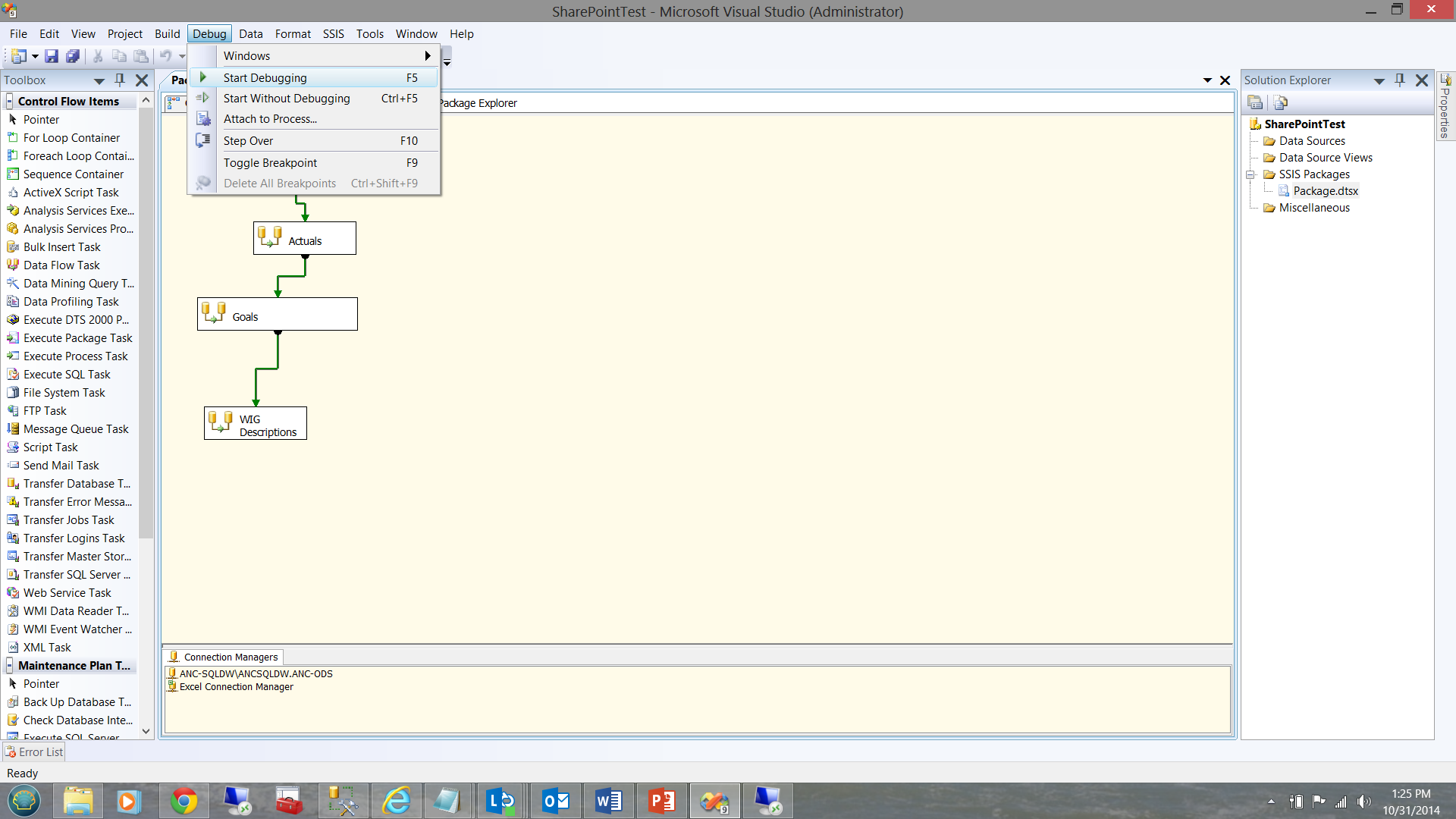The width and height of the screenshot is (1456, 819).
Task: Toggle auto-hide pin on Solution Explorer
Action: 1400,80
